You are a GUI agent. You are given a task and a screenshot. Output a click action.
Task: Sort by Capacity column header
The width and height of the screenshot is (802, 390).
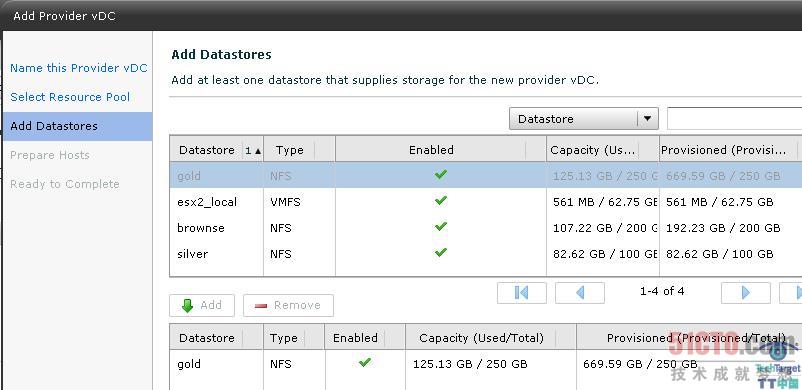tap(593, 150)
